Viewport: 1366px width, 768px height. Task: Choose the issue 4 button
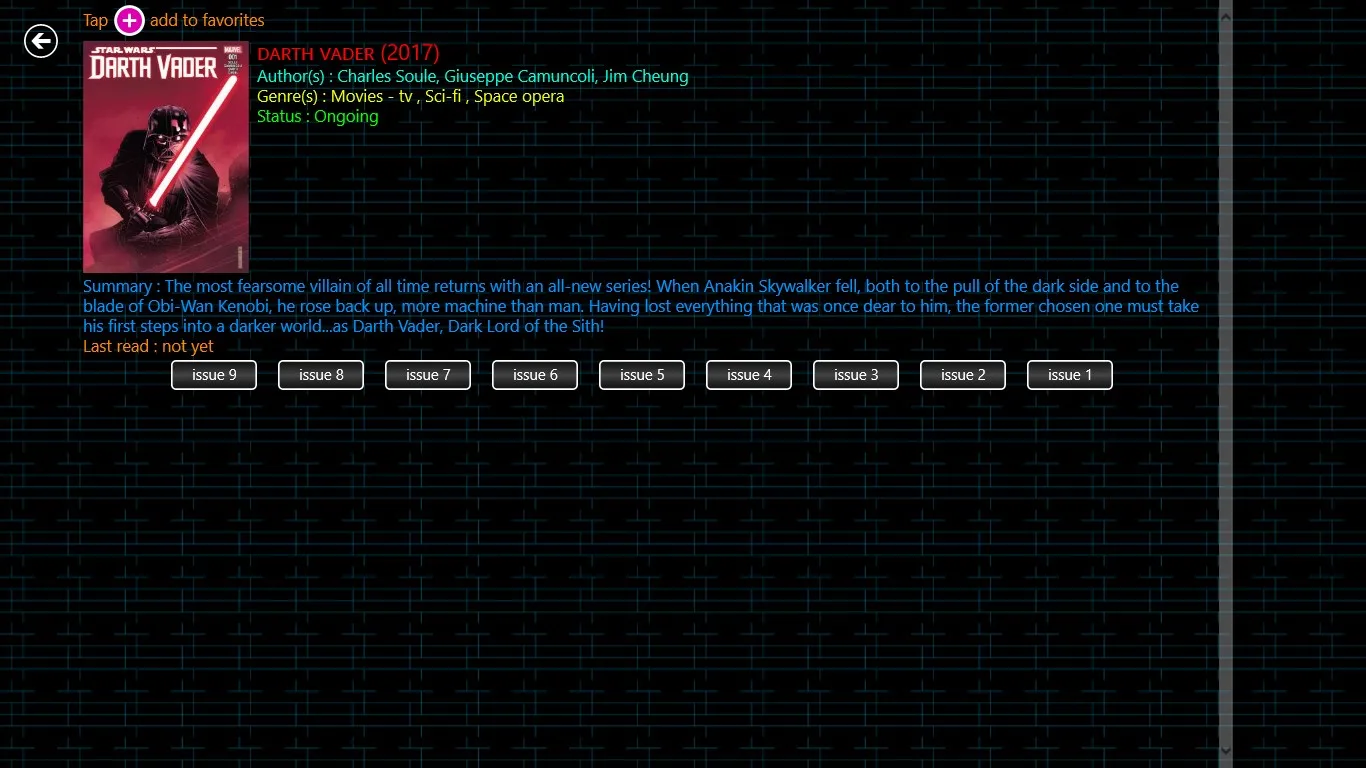coord(749,375)
